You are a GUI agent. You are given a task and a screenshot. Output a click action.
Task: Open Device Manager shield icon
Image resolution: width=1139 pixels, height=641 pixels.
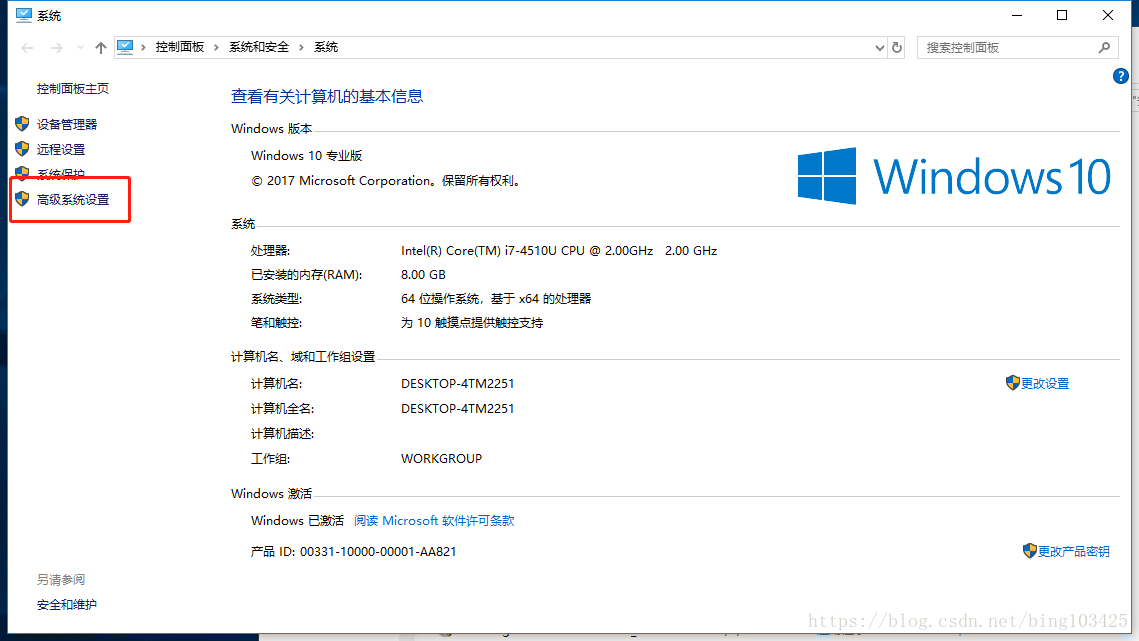(22, 124)
